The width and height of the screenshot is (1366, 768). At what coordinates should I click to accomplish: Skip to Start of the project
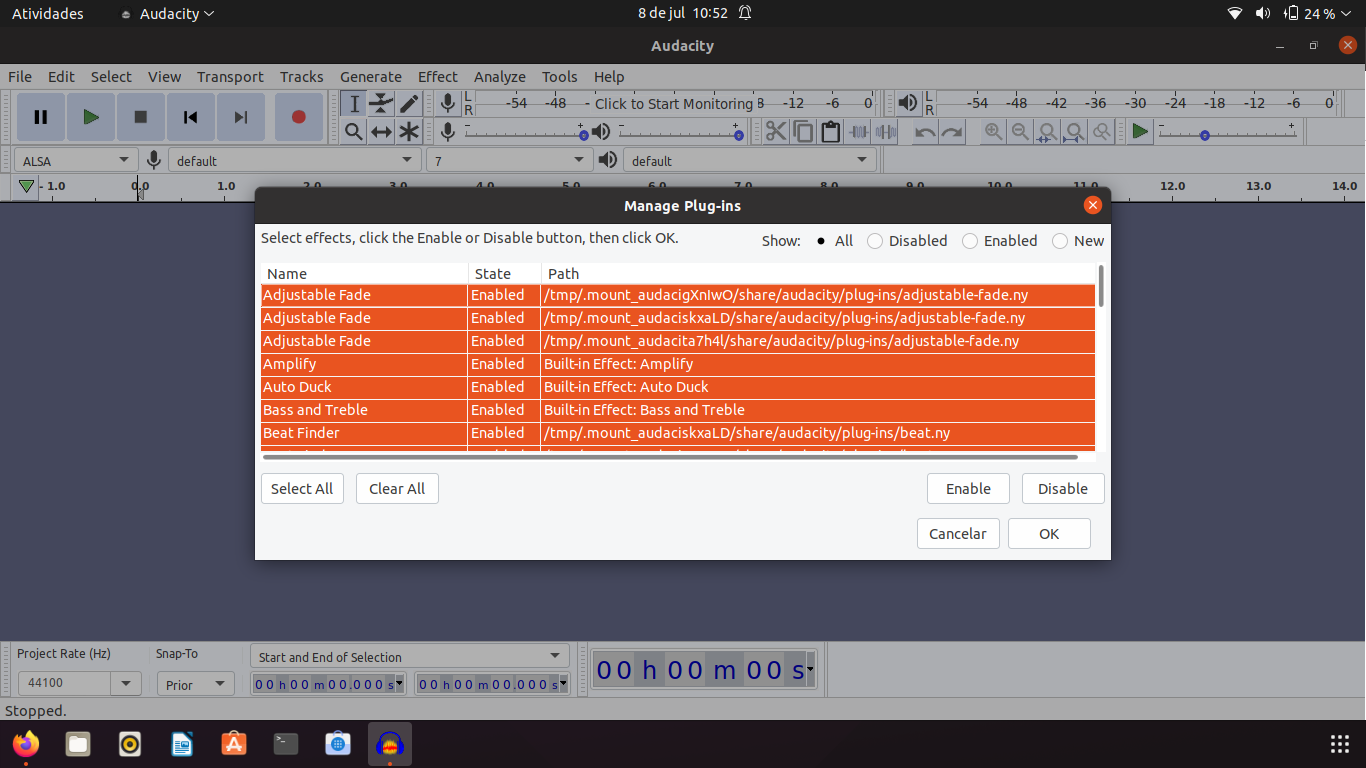191,117
